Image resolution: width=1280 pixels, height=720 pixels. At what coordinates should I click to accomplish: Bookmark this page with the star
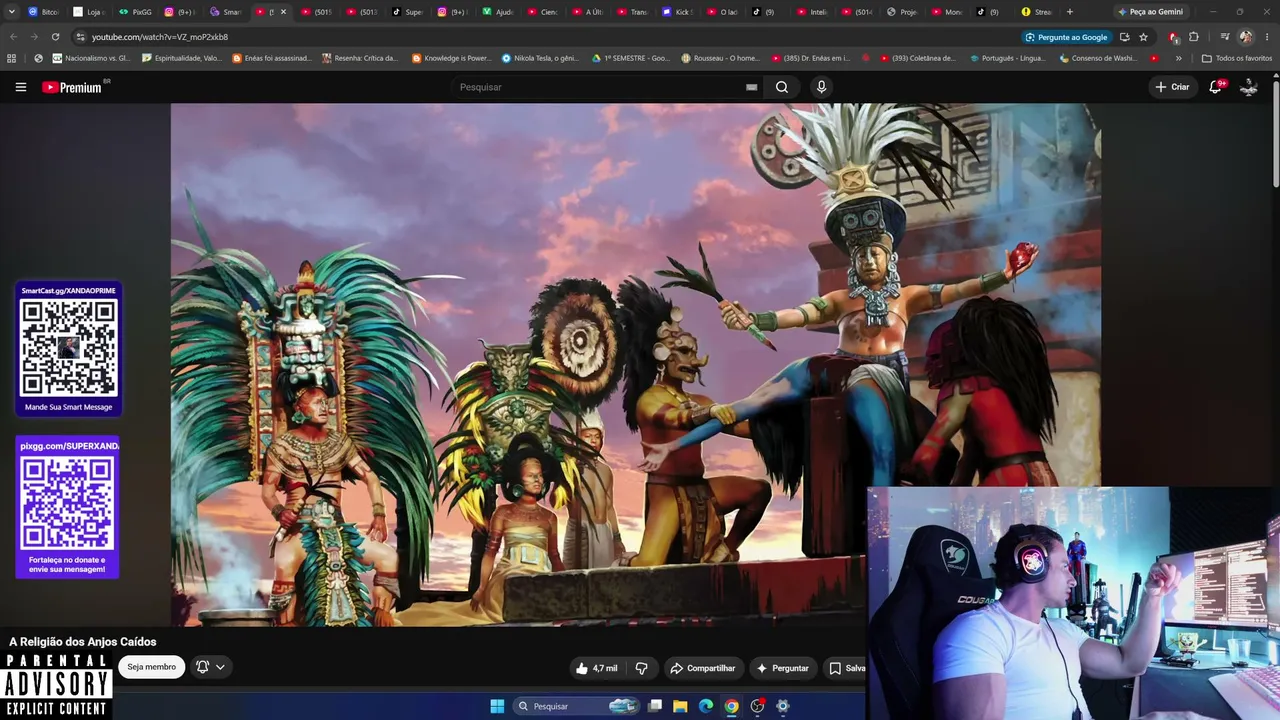[1143, 37]
